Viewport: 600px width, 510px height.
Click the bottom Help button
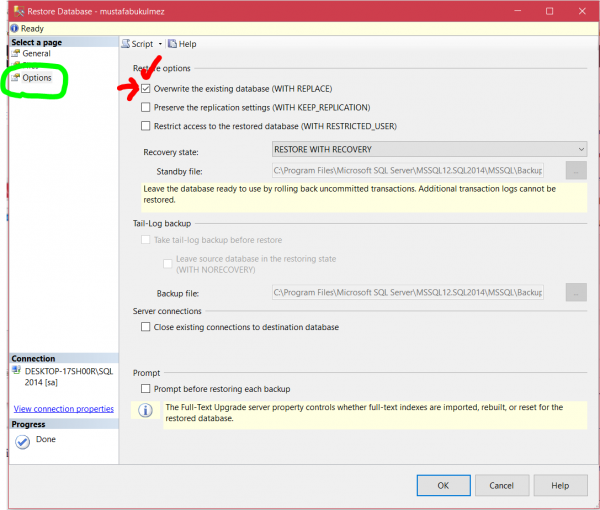click(x=560, y=486)
